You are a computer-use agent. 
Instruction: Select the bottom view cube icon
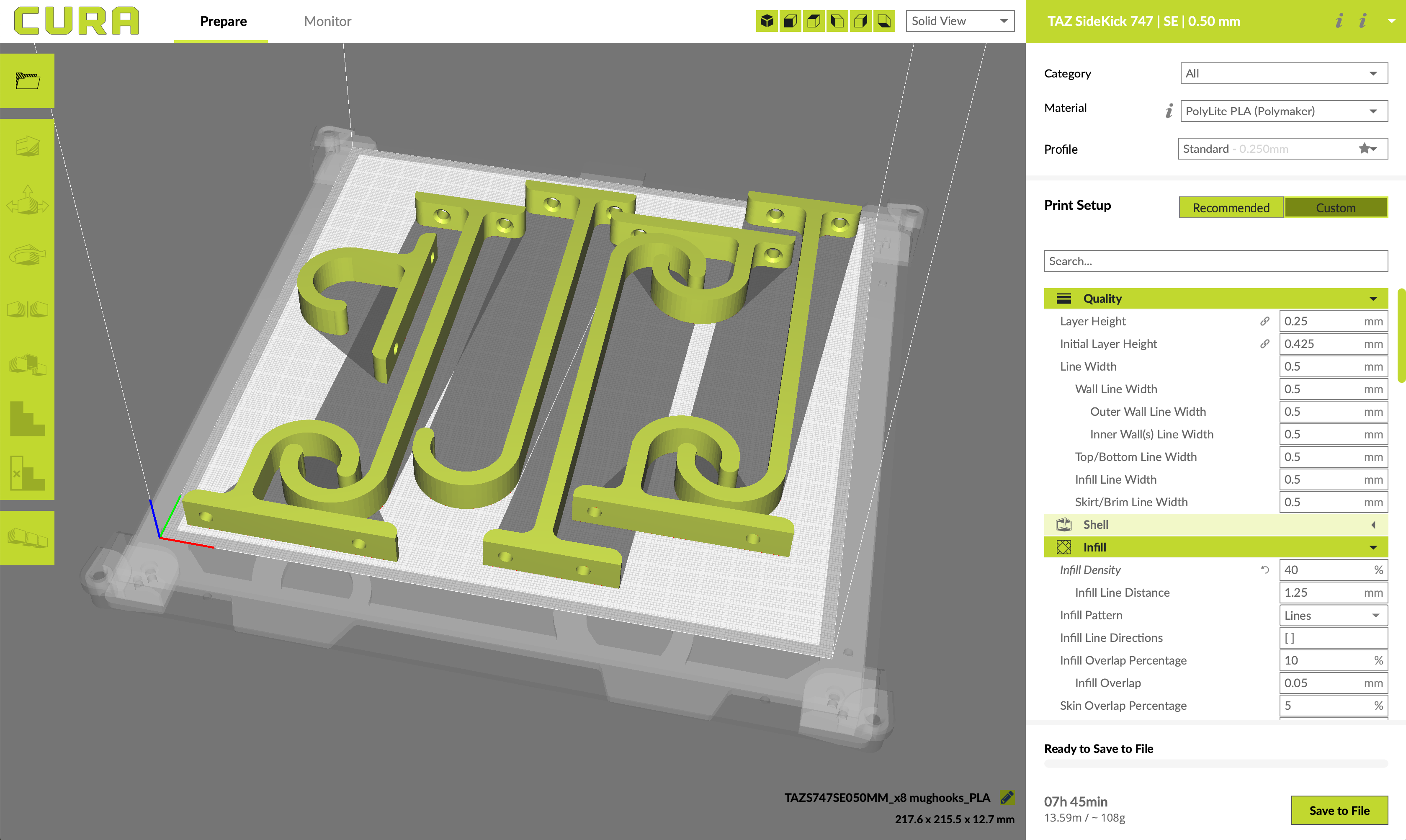point(884,21)
